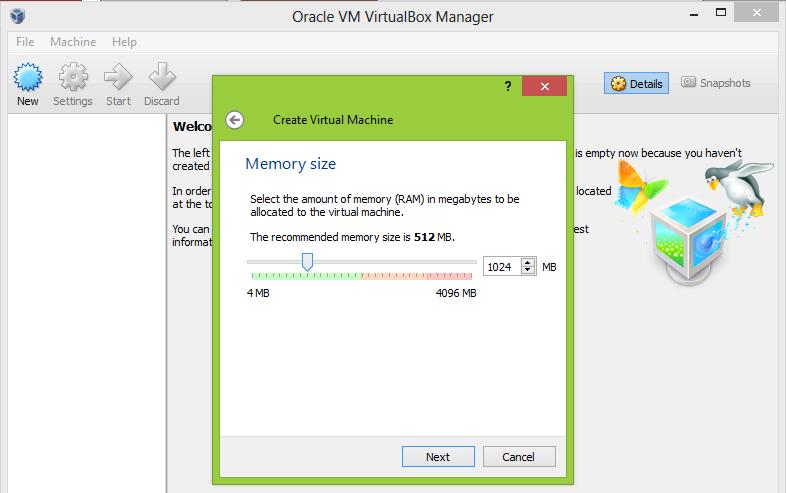This screenshot has height=493, width=786.
Task: Click the Discard down-arrow icon
Action: point(162,77)
